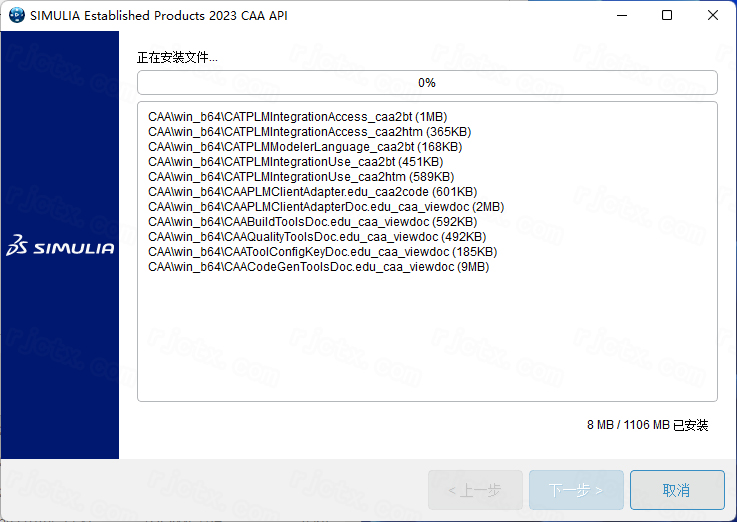Click the 0% installation progress bar
This screenshot has height=522, width=737.
click(427, 83)
